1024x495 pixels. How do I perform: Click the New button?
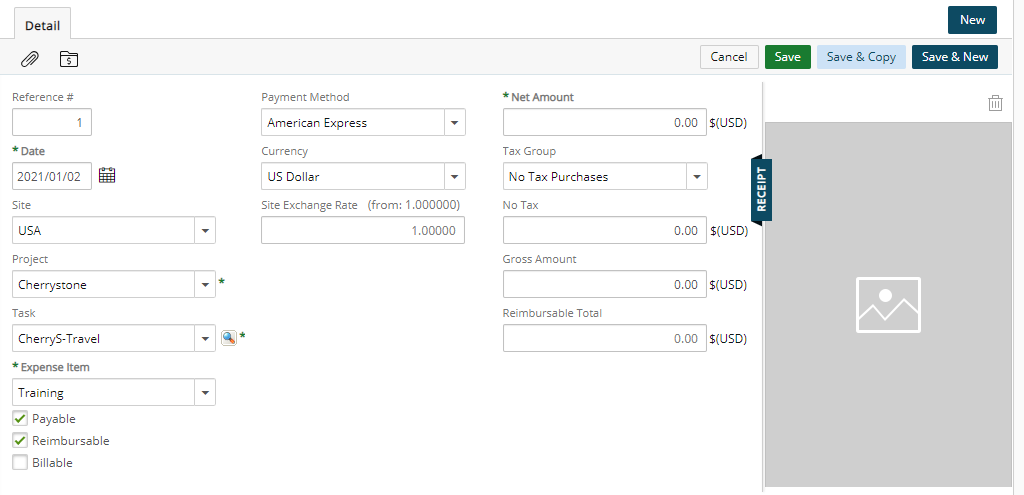[x=972, y=20]
